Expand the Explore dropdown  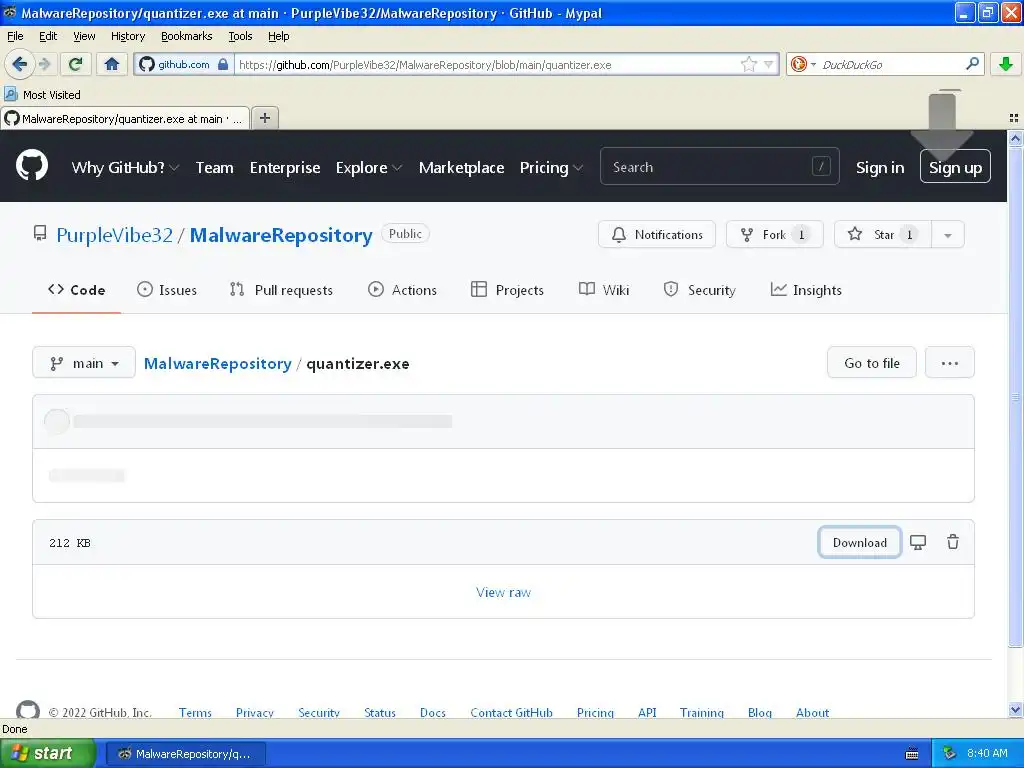click(x=368, y=168)
